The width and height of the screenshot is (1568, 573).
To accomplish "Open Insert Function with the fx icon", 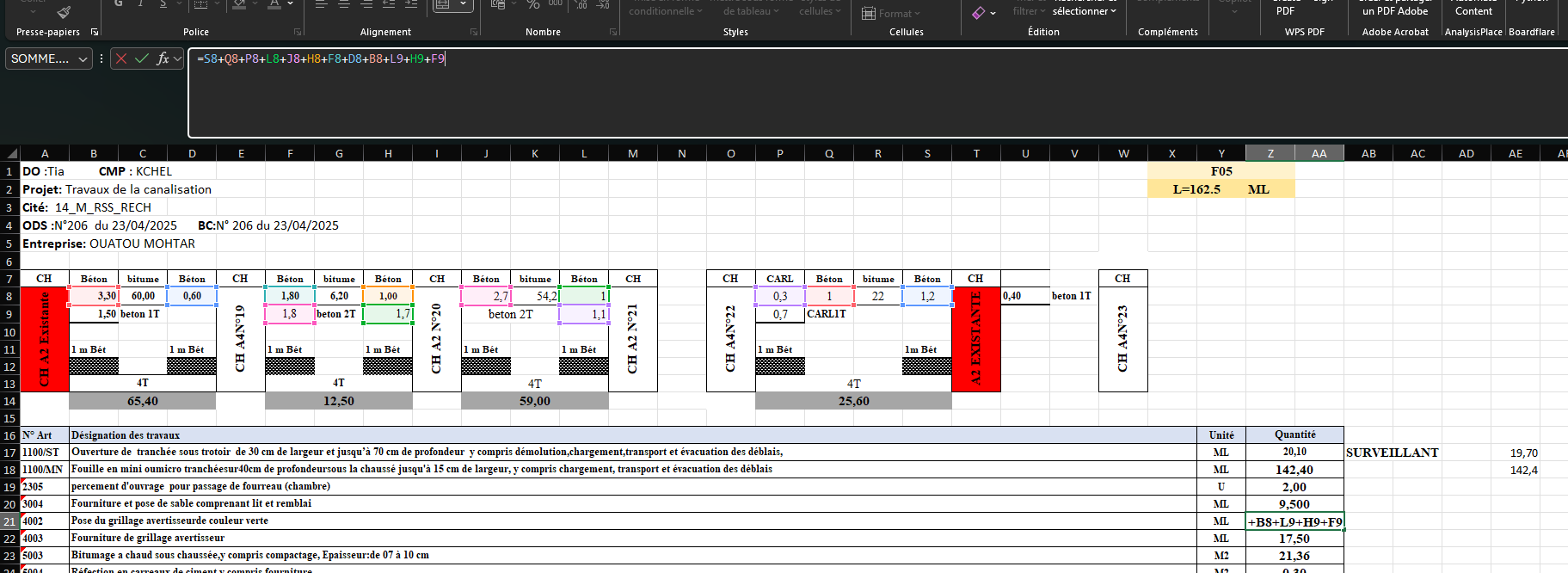I will point(163,59).
